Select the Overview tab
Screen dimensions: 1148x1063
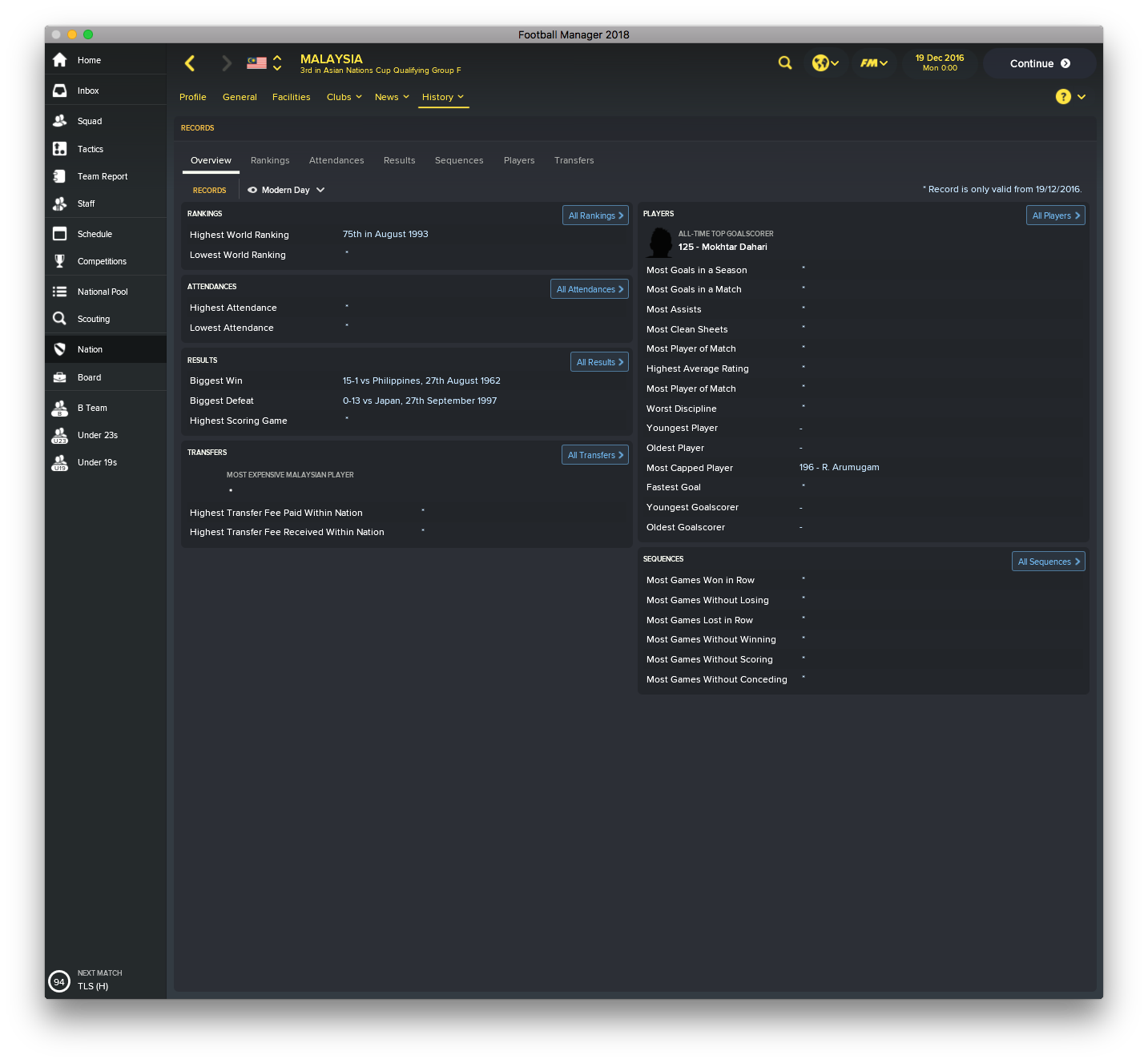tap(211, 160)
